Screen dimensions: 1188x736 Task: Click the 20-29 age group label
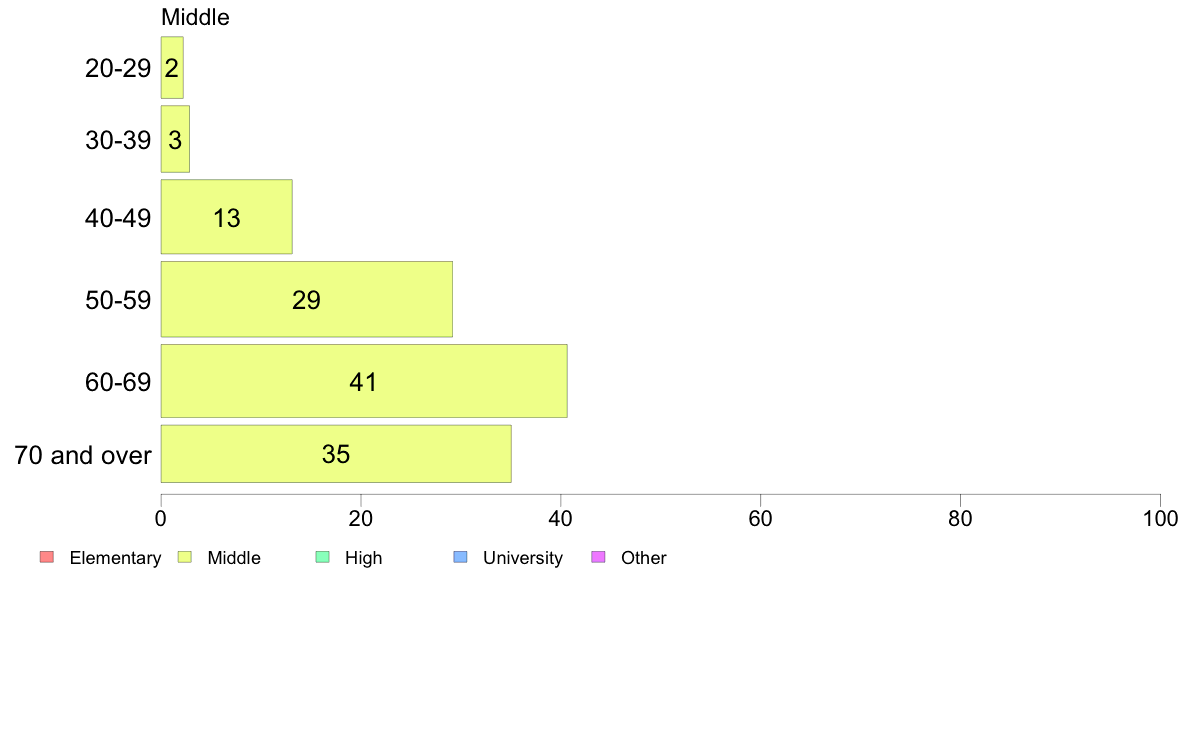(x=118, y=68)
